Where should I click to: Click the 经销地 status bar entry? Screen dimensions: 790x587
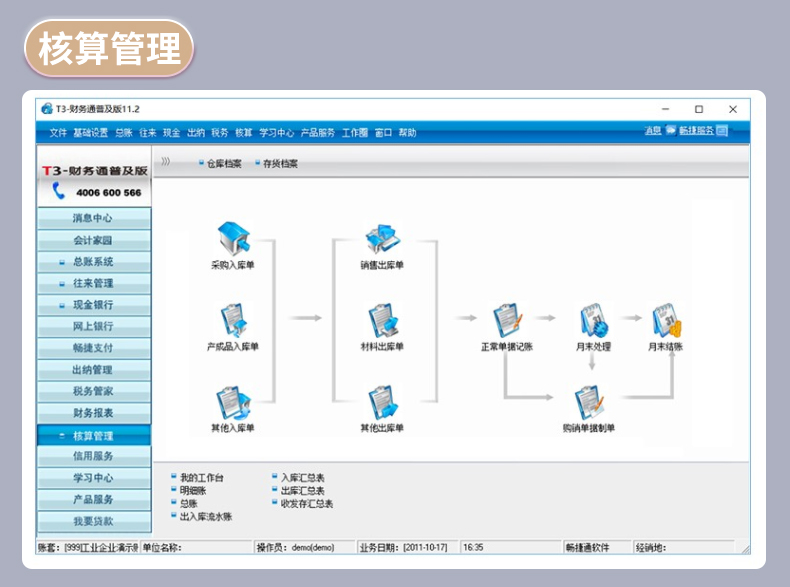pyautogui.click(x=684, y=547)
